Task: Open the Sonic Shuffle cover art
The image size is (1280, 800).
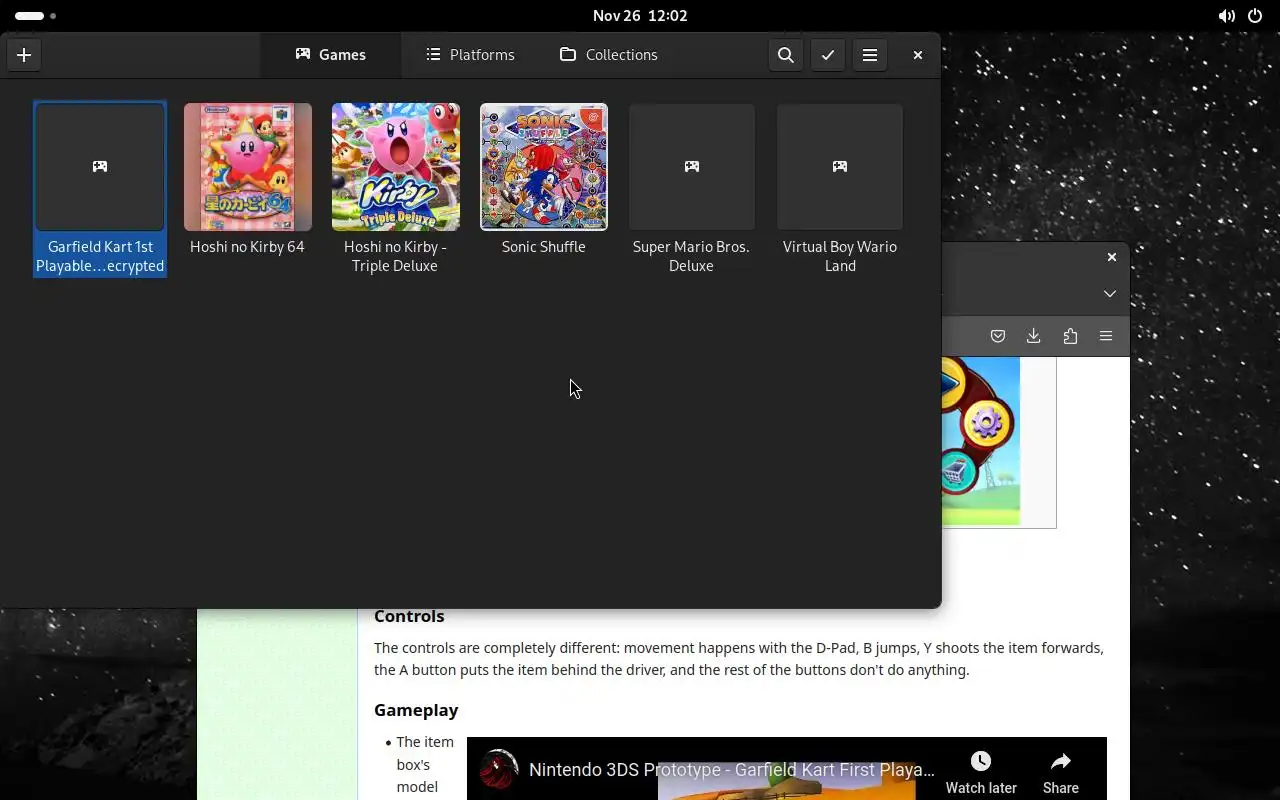Action: [x=544, y=167]
